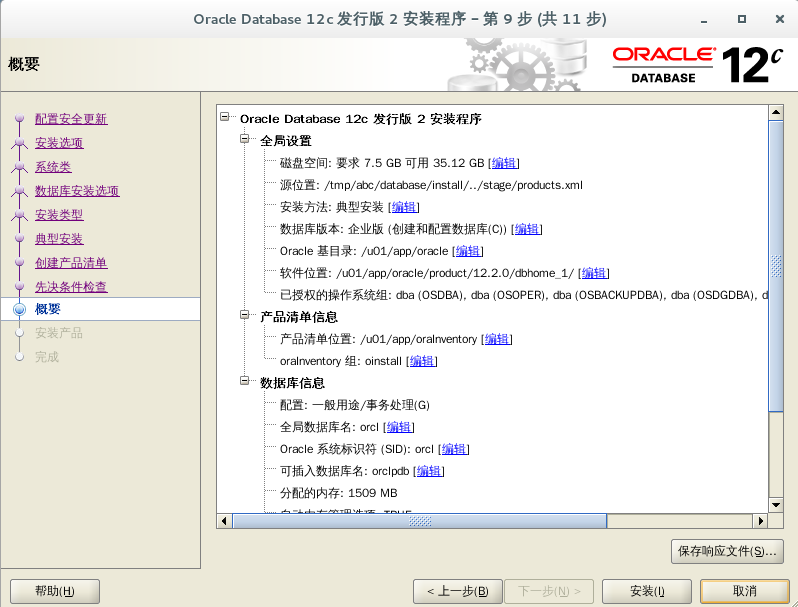Collapse the 全局设置 tree section

(x=245, y=138)
